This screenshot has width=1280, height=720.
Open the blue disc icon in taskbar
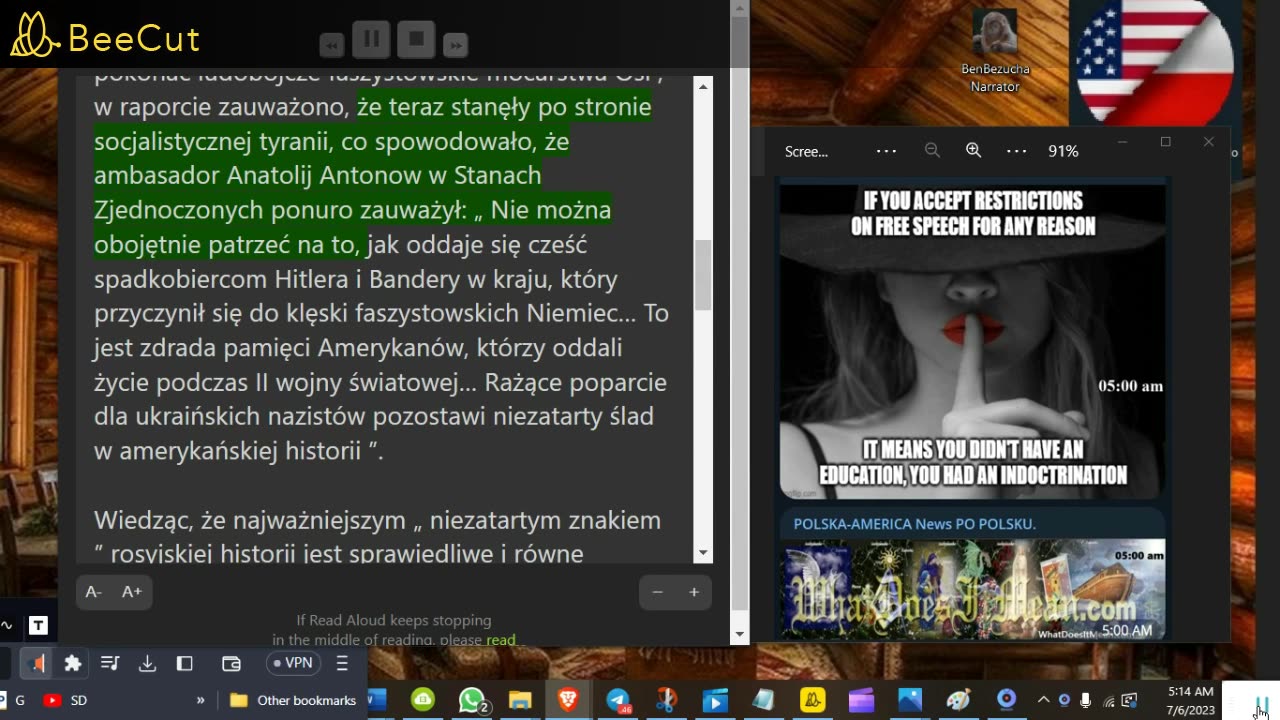tap(1007, 700)
